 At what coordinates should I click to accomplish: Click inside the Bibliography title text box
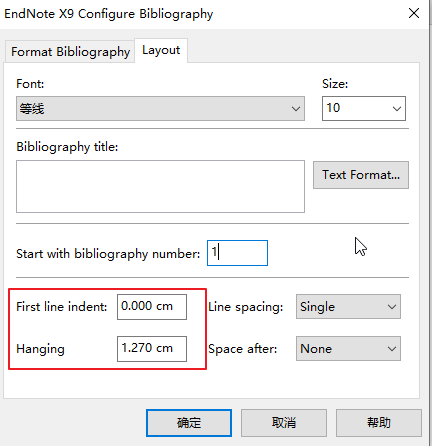click(x=160, y=186)
